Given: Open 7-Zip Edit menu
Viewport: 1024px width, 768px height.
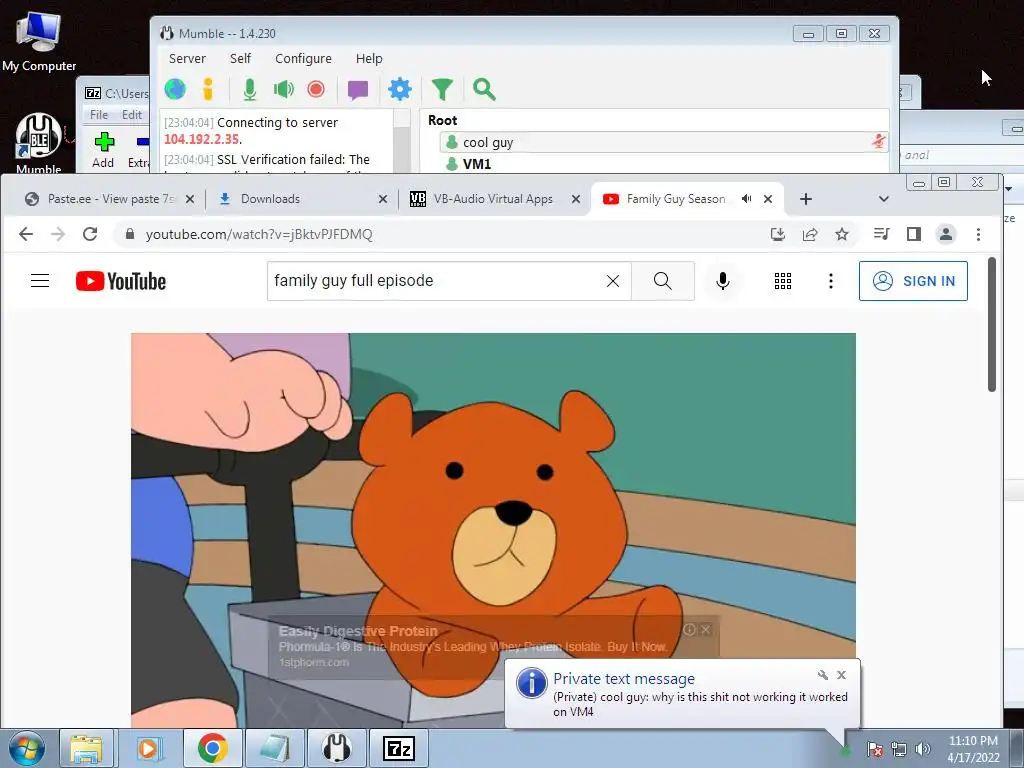Looking at the screenshot, I should 131,114.
